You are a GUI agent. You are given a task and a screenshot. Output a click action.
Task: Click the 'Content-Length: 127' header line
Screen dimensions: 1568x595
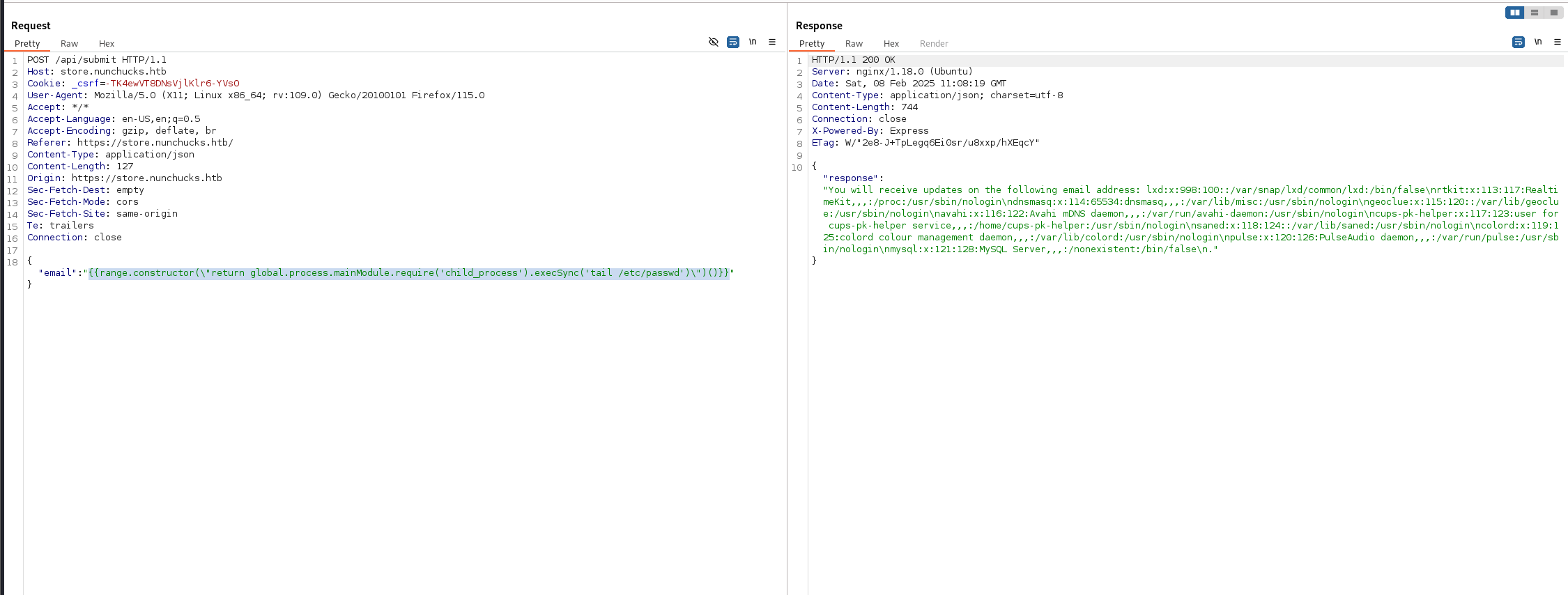80,167
